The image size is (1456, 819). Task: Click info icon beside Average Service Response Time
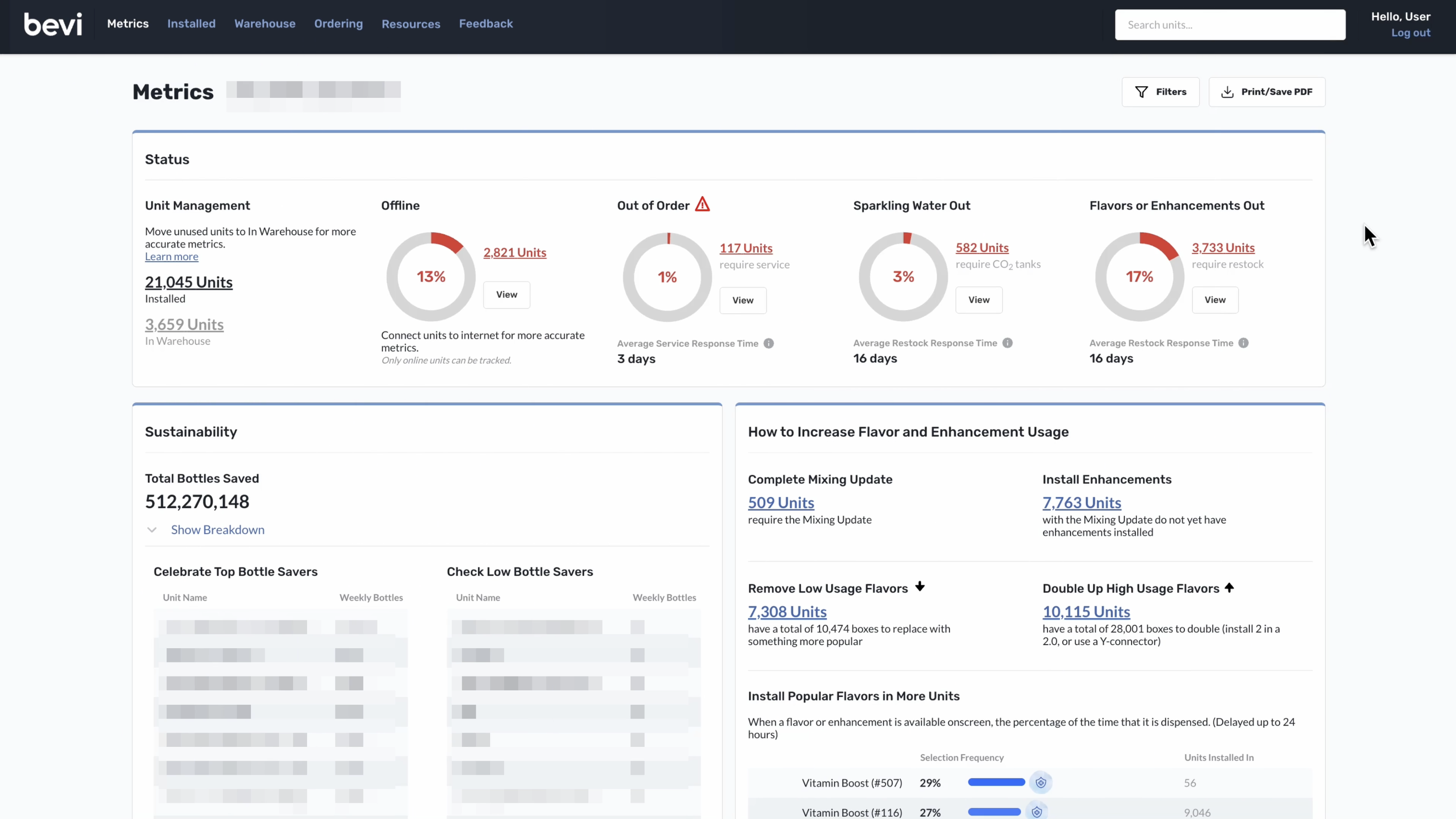(x=768, y=343)
